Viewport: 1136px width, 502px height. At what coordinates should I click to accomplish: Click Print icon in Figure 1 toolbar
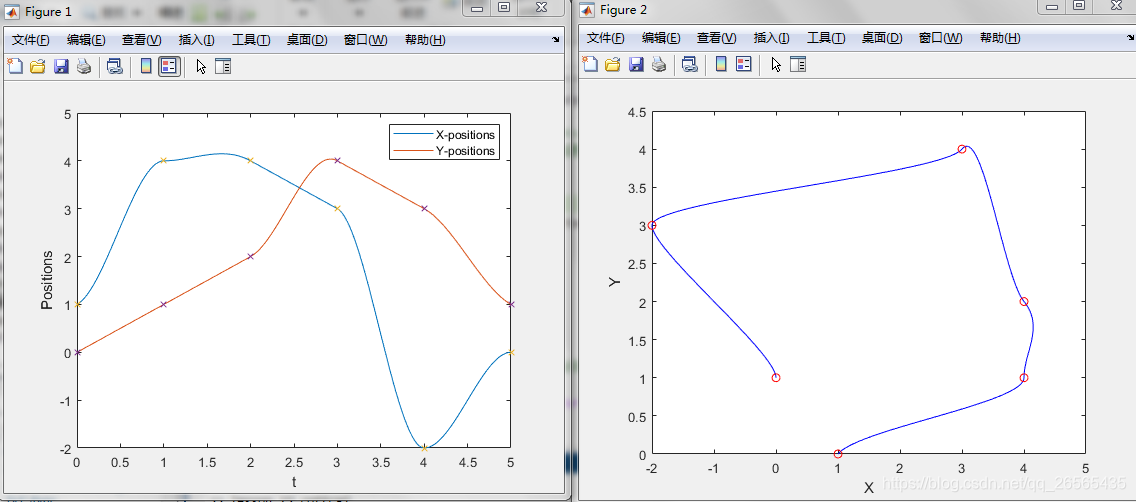pos(84,67)
